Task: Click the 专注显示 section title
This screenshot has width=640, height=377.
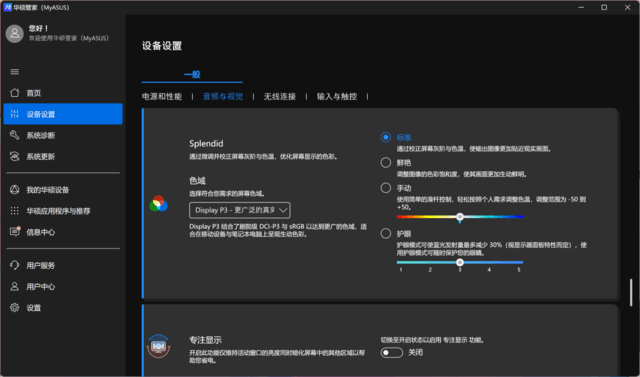Action: point(205,340)
